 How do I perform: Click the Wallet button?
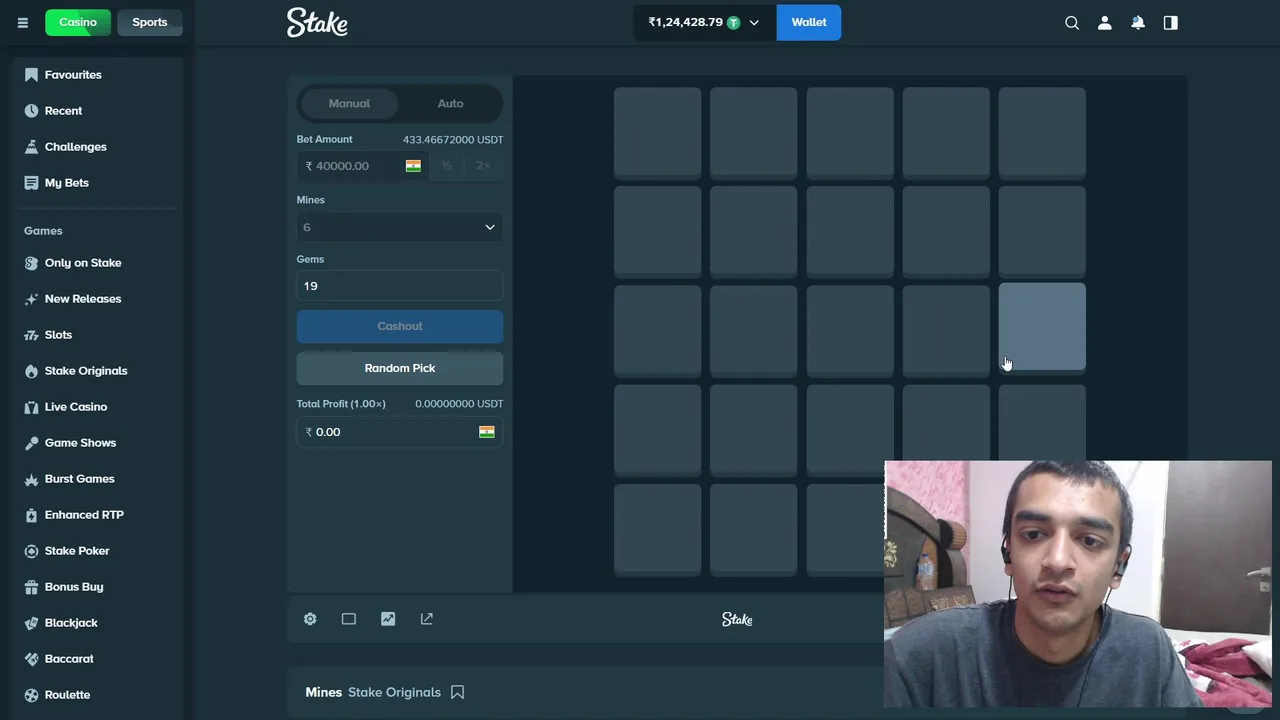(809, 22)
